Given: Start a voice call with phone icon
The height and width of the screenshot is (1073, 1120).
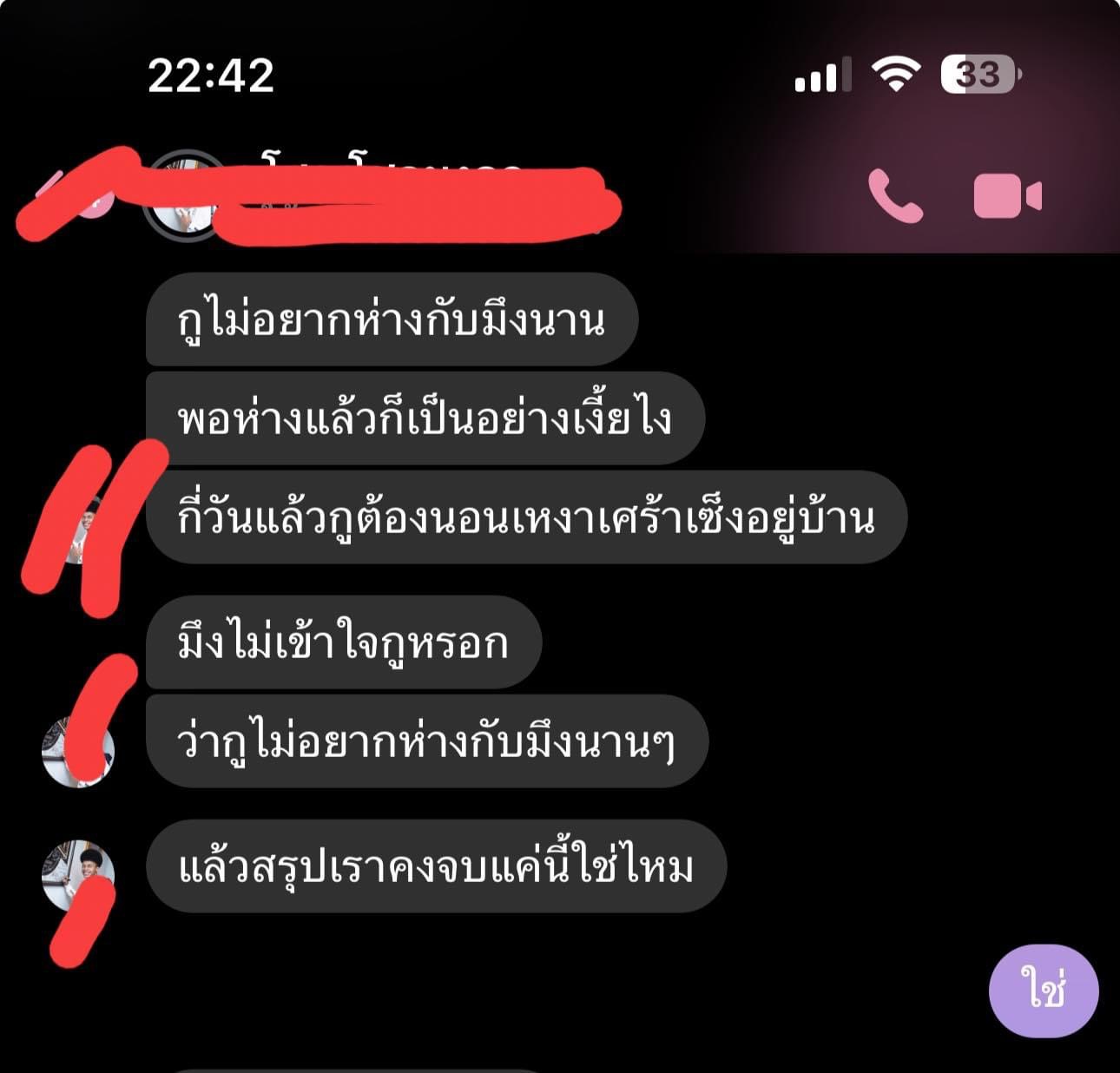Looking at the screenshot, I should tap(895, 196).
